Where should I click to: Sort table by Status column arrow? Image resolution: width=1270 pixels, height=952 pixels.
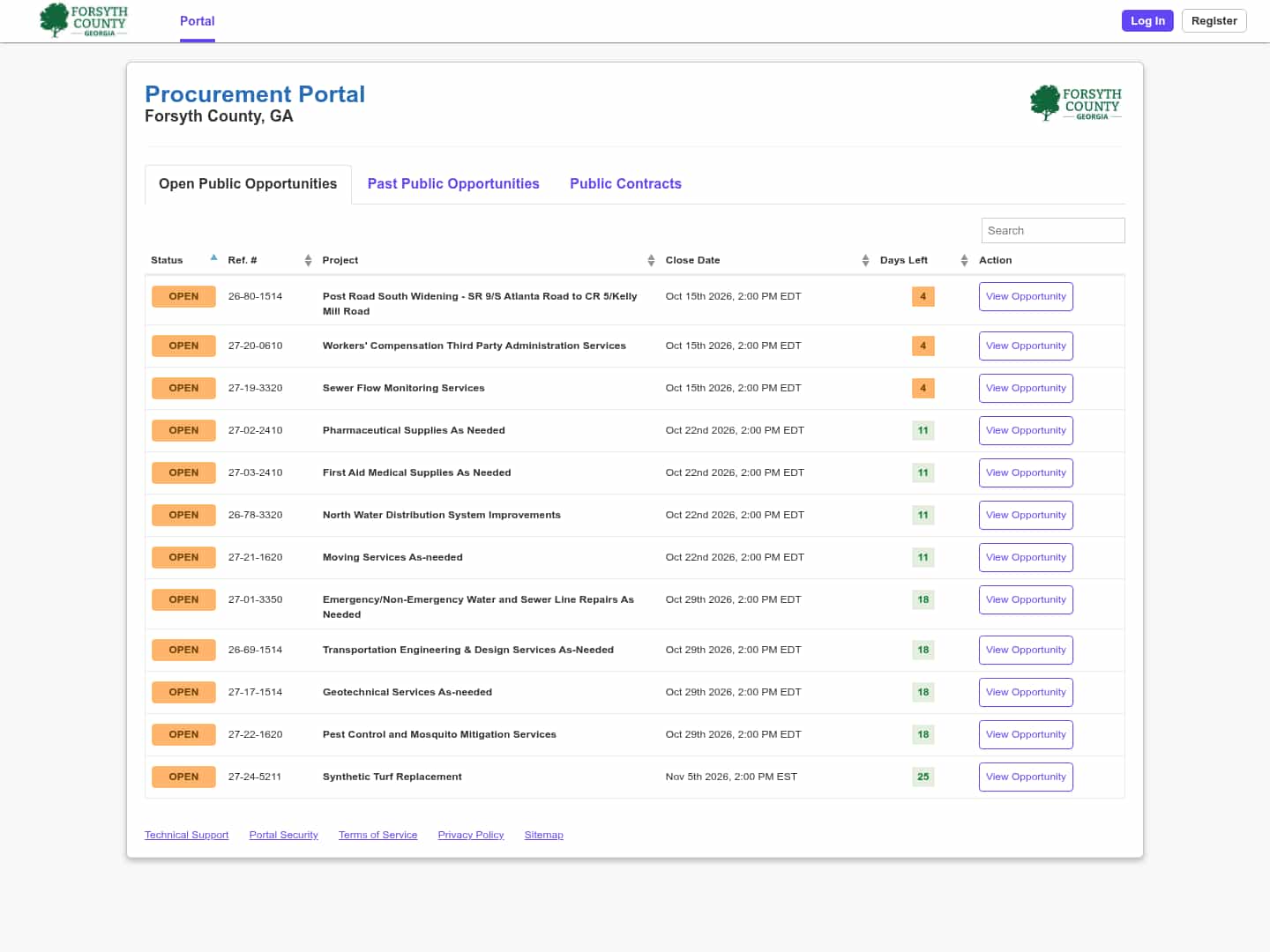pos(213,258)
